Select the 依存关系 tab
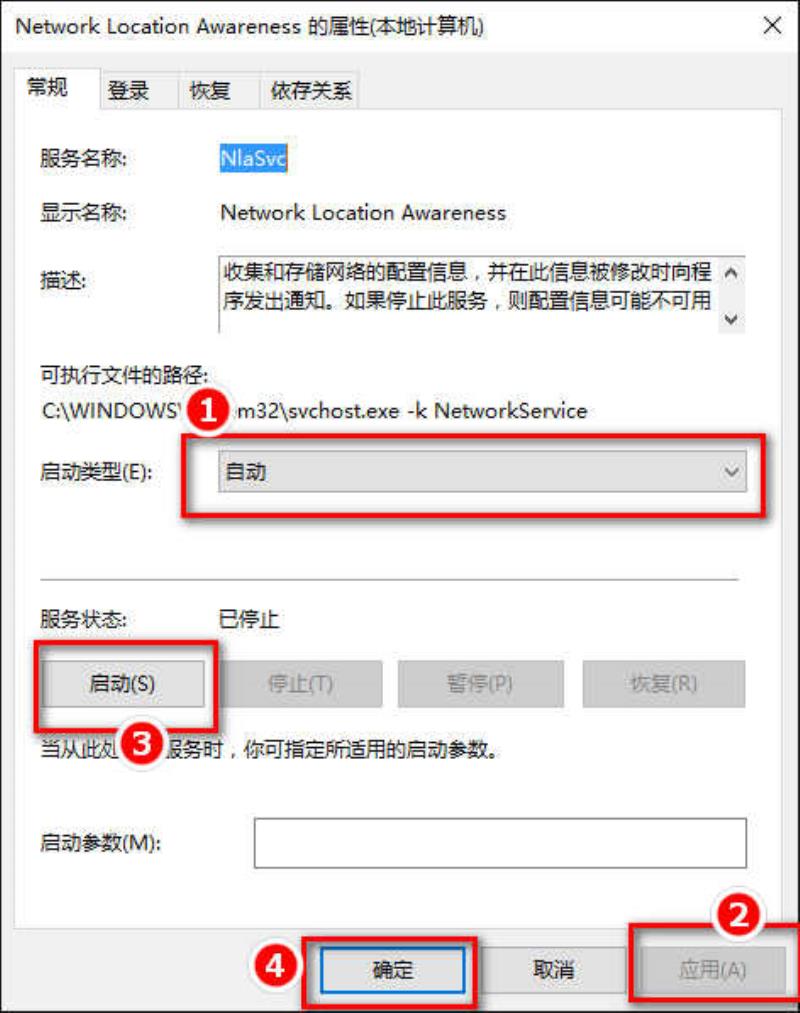800x1013 pixels. click(310, 90)
